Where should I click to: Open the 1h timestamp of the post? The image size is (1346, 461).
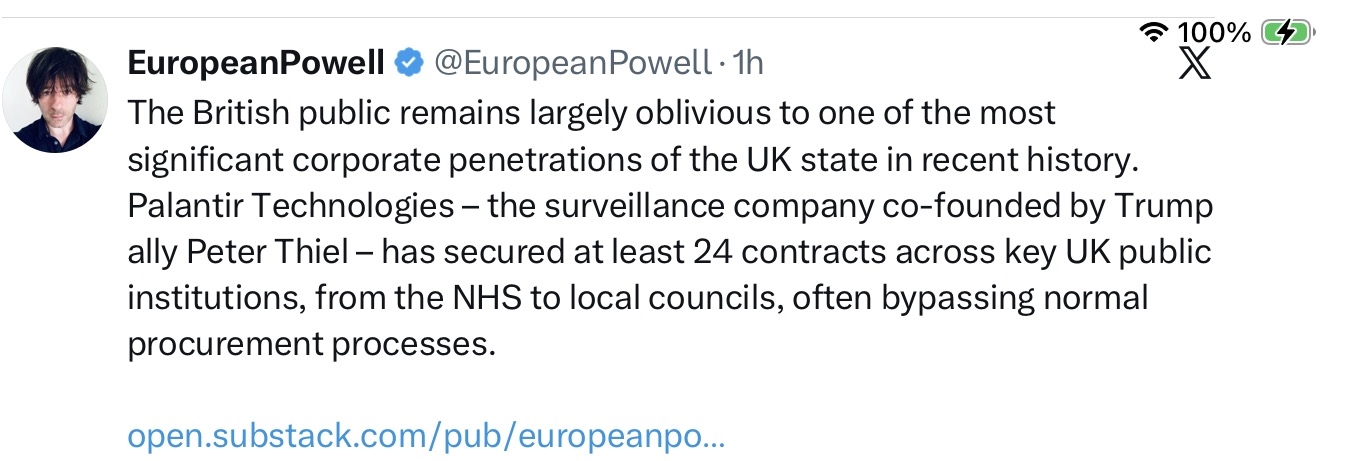click(748, 64)
